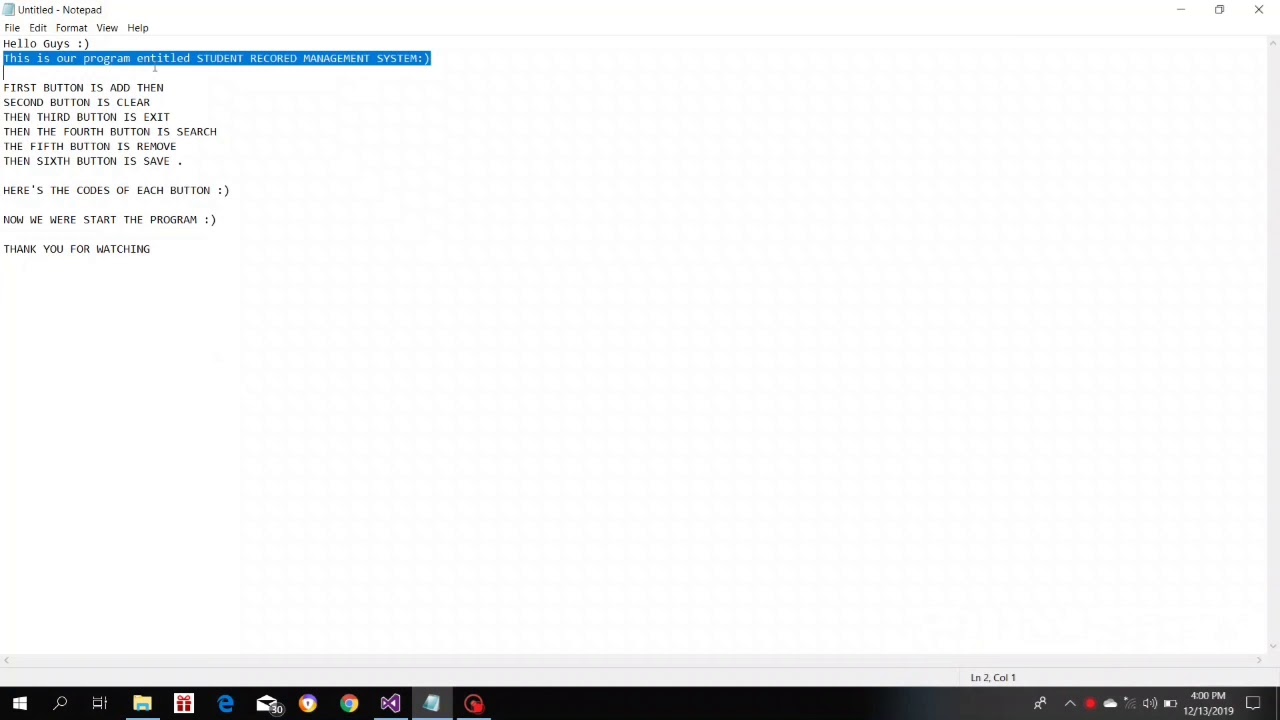Click 'THEN SIXTH BUTTON IS SAVE .' line
The width and height of the screenshot is (1280, 720).
pyautogui.click(x=93, y=161)
